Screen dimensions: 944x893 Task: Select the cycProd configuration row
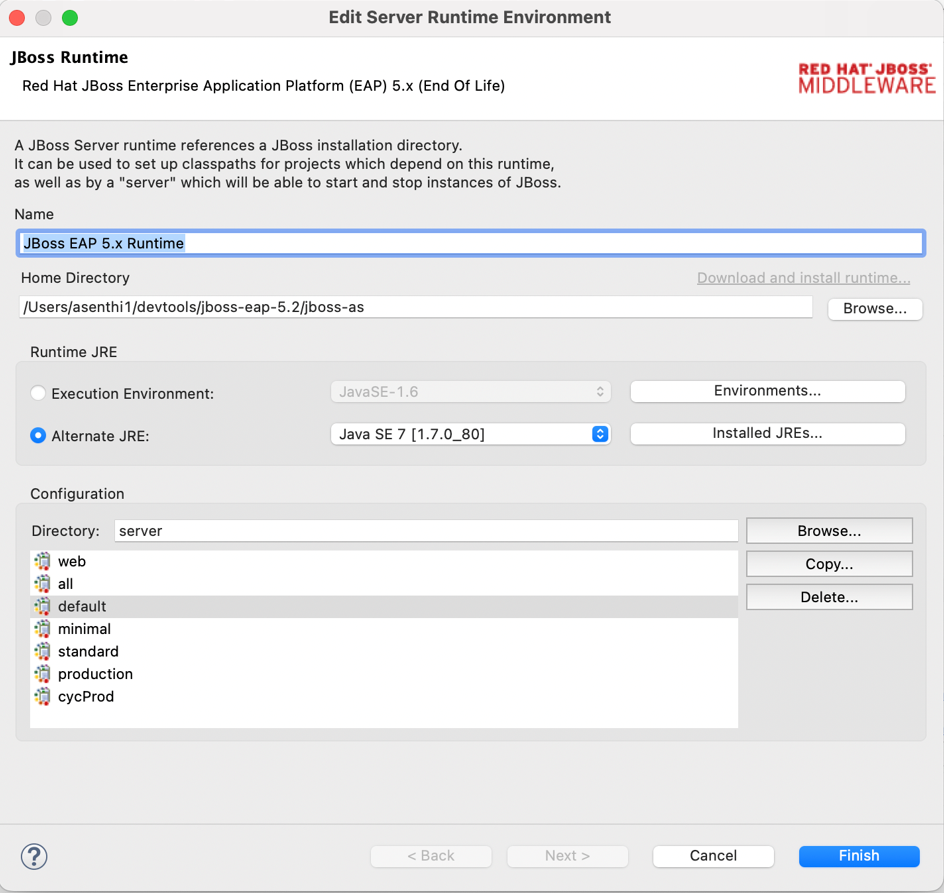click(384, 697)
